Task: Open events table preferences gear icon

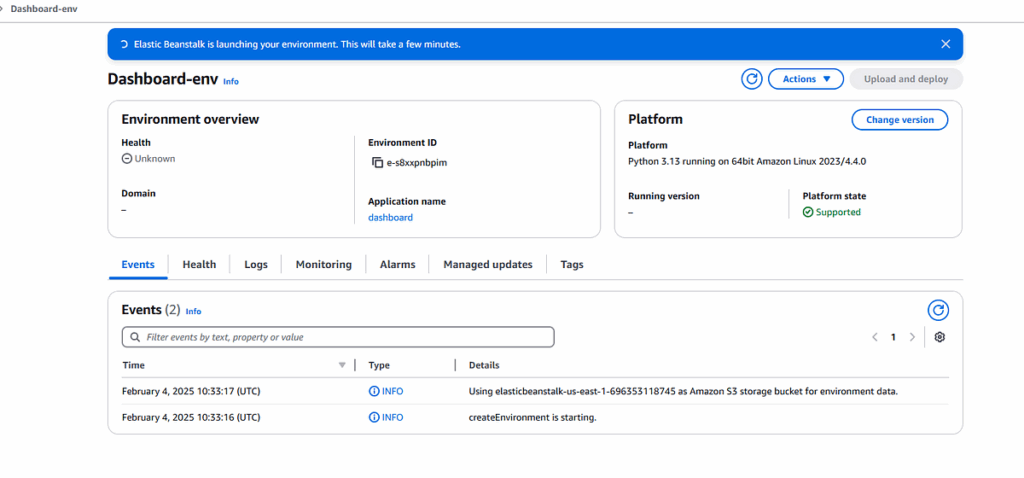Action: pyautogui.click(x=940, y=337)
